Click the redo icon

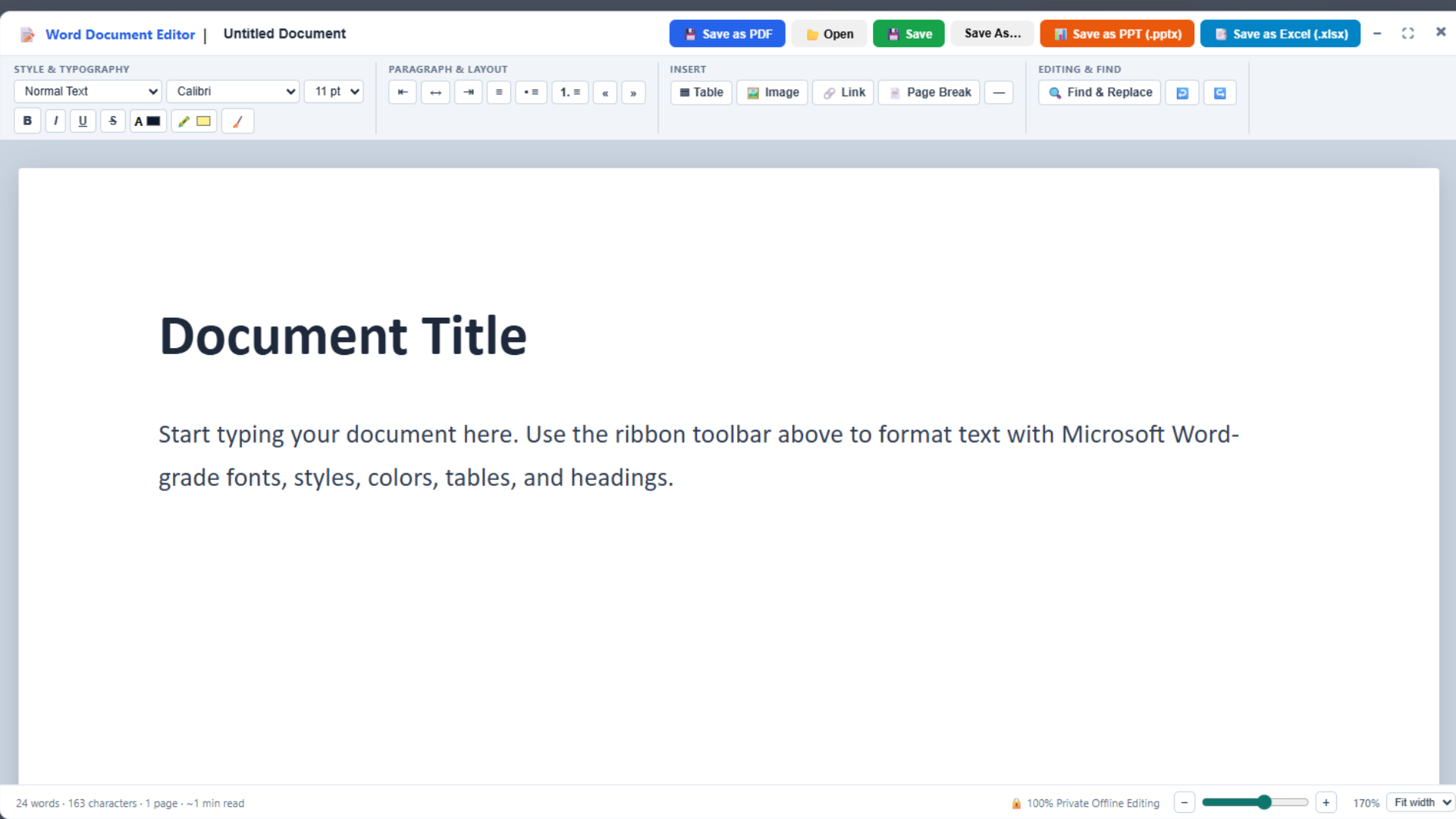pyautogui.click(x=1220, y=93)
